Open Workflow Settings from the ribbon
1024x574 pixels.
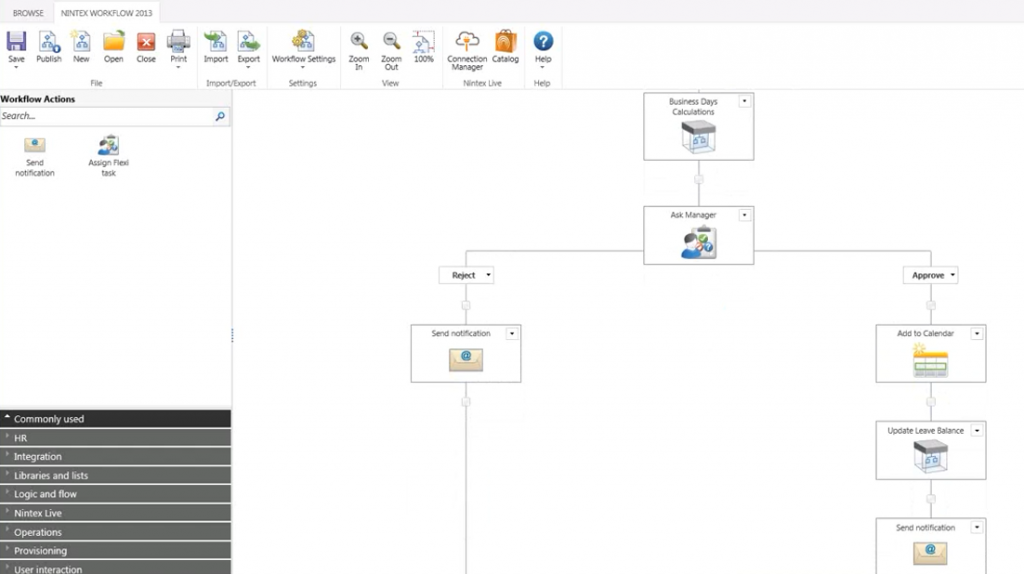click(303, 42)
